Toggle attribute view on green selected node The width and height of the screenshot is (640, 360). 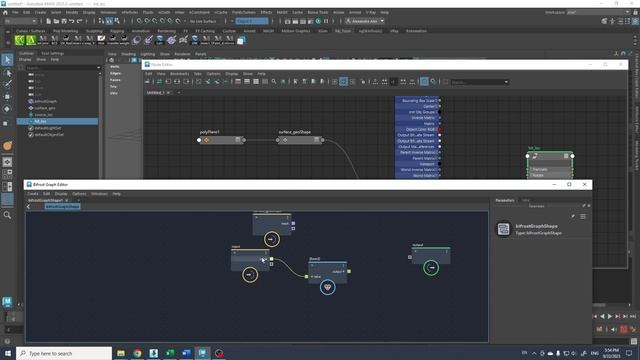tap(566, 156)
